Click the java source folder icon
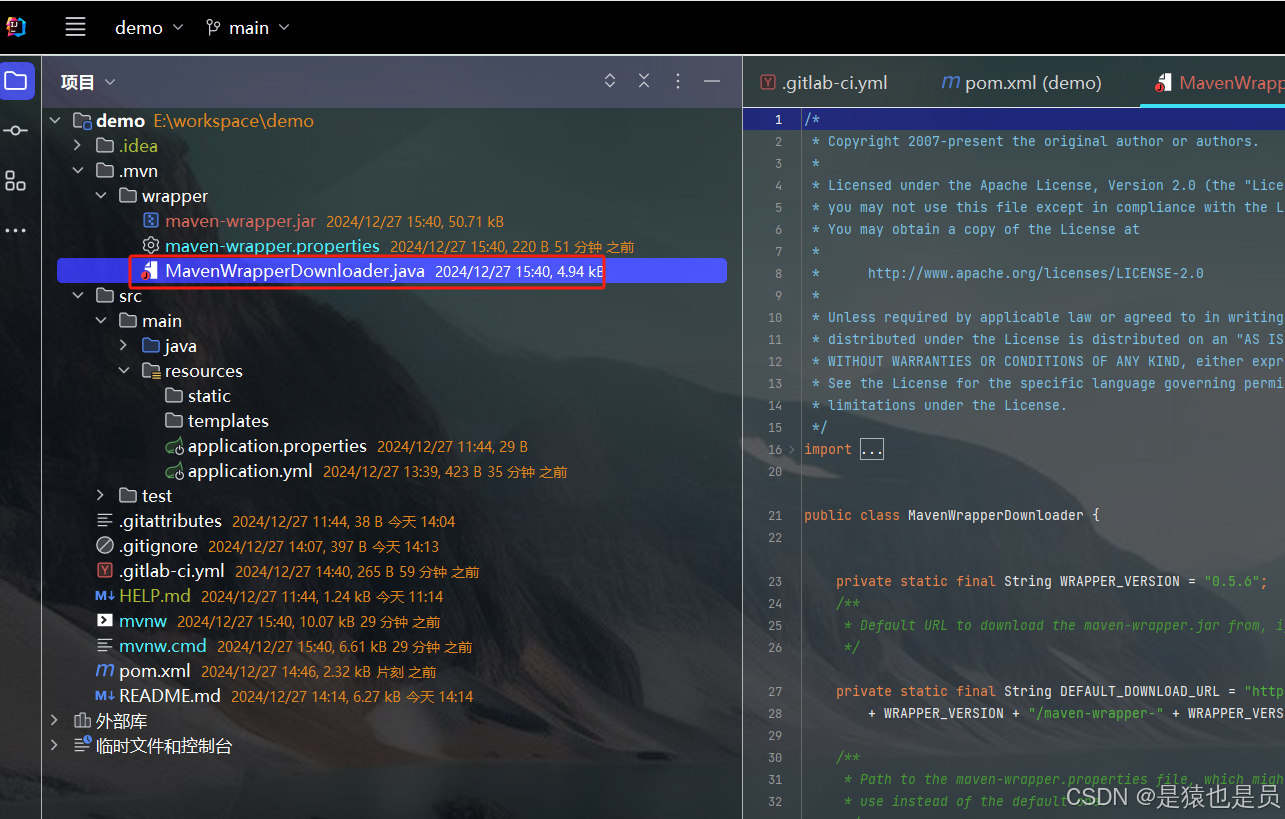The width and height of the screenshot is (1285, 819). [151, 346]
